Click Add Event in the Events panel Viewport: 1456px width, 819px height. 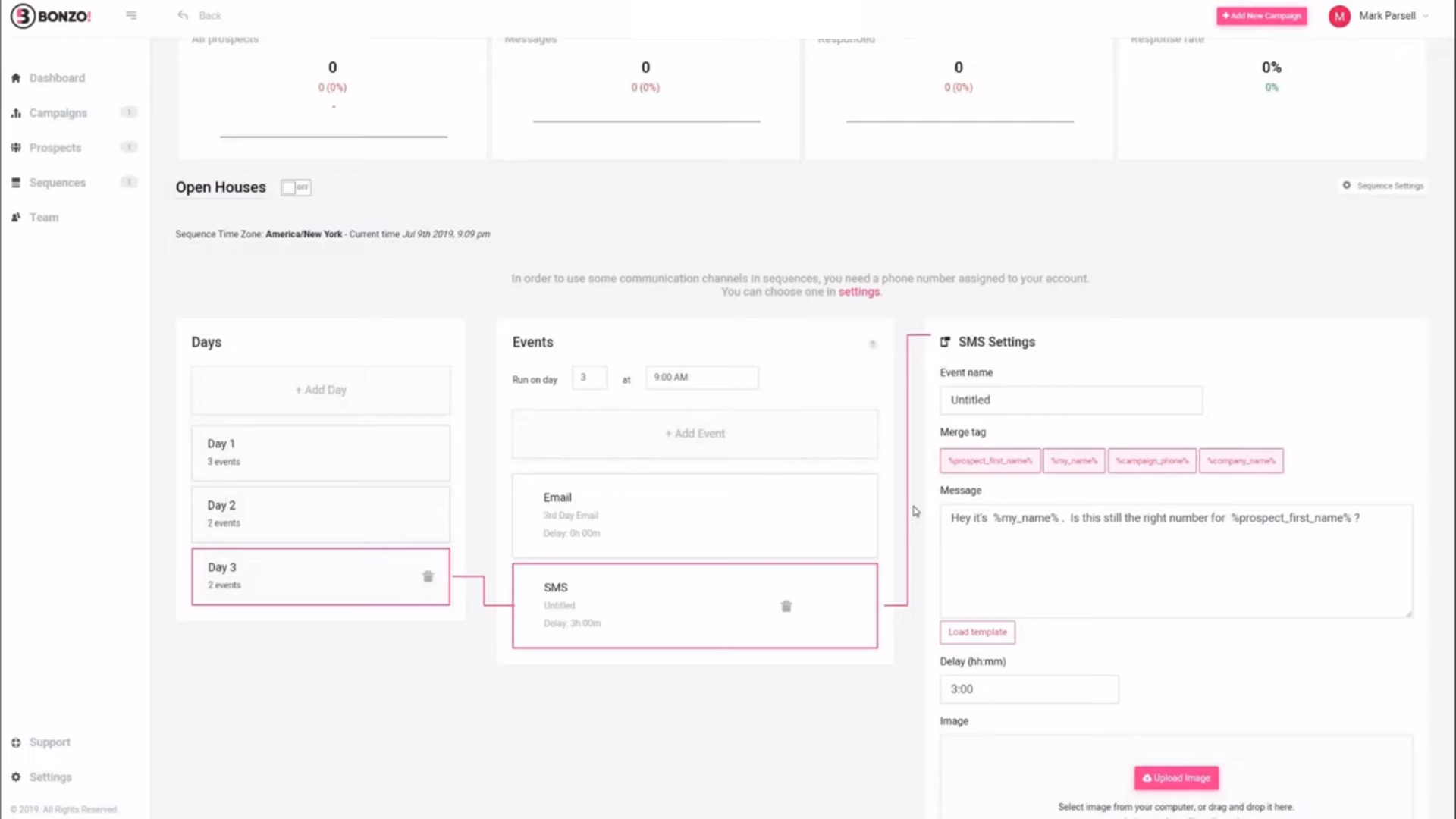694,433
